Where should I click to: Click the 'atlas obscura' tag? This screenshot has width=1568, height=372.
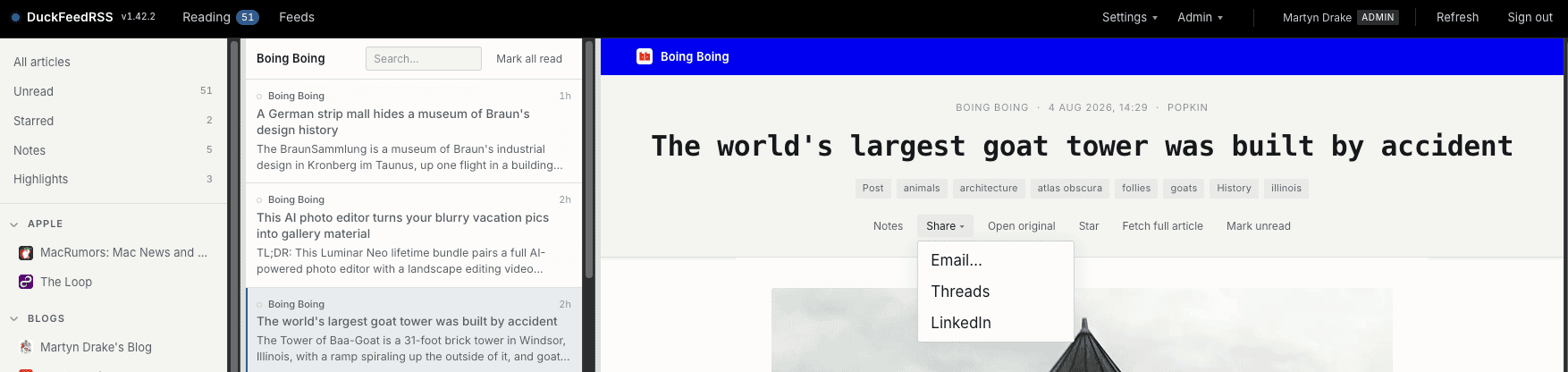pyautogui.click(x=1069, y=189)
